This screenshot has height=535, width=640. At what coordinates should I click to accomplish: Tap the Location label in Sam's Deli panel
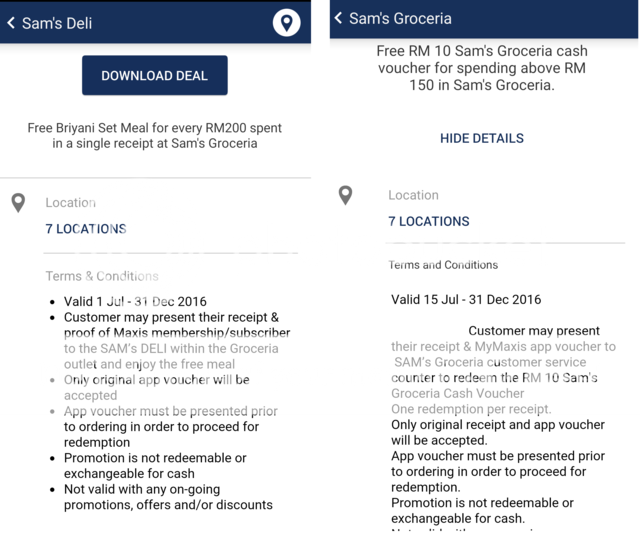70,203
